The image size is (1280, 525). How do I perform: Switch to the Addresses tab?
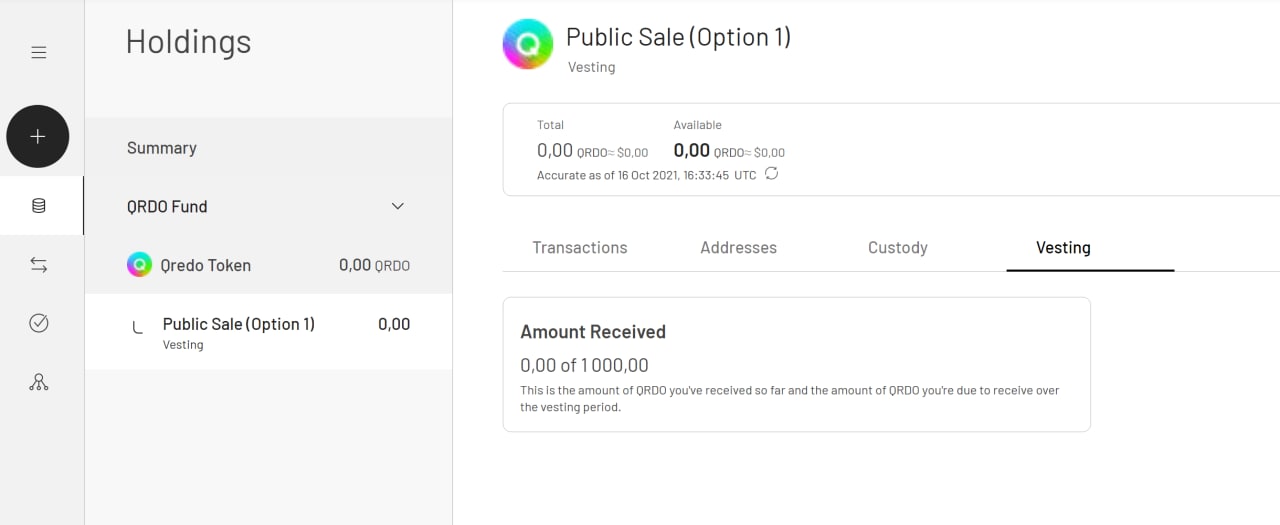pyautogui.click(x=739, y=248)
